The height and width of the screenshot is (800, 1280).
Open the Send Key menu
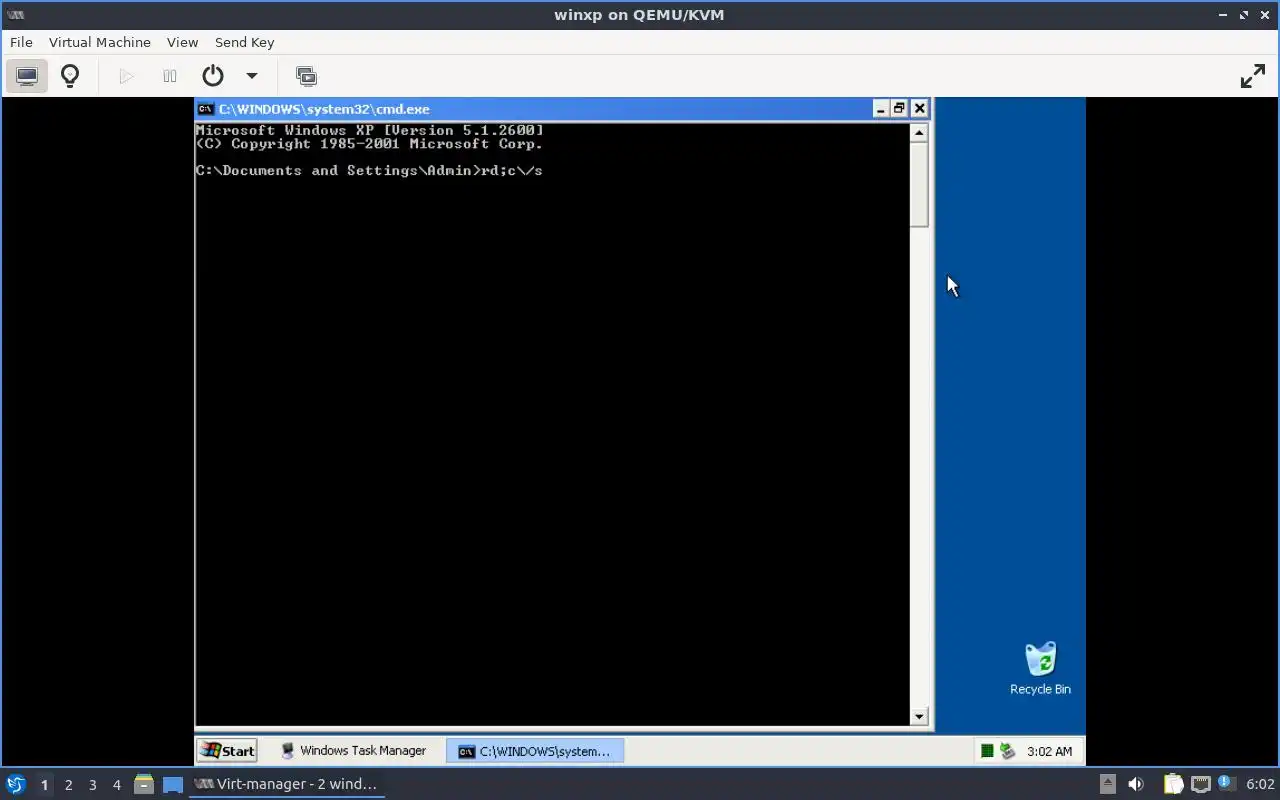[x=244, y=42]
